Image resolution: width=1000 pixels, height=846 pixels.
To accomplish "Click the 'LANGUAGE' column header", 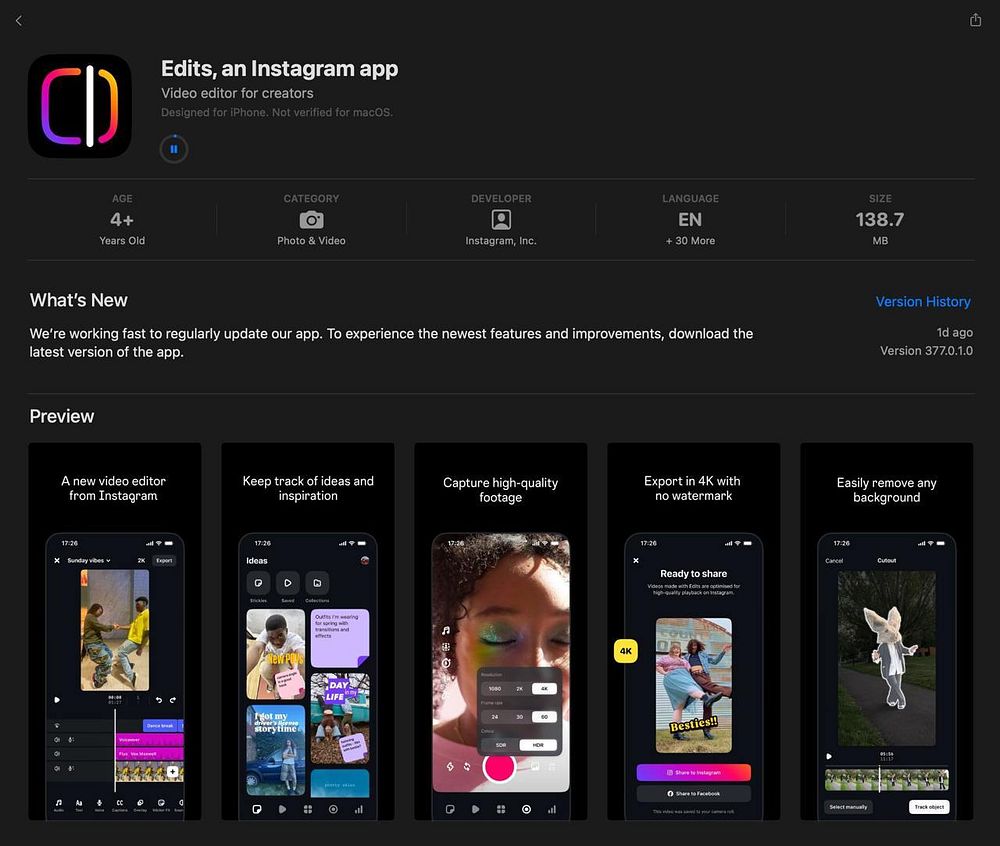I will pos(690,198).
